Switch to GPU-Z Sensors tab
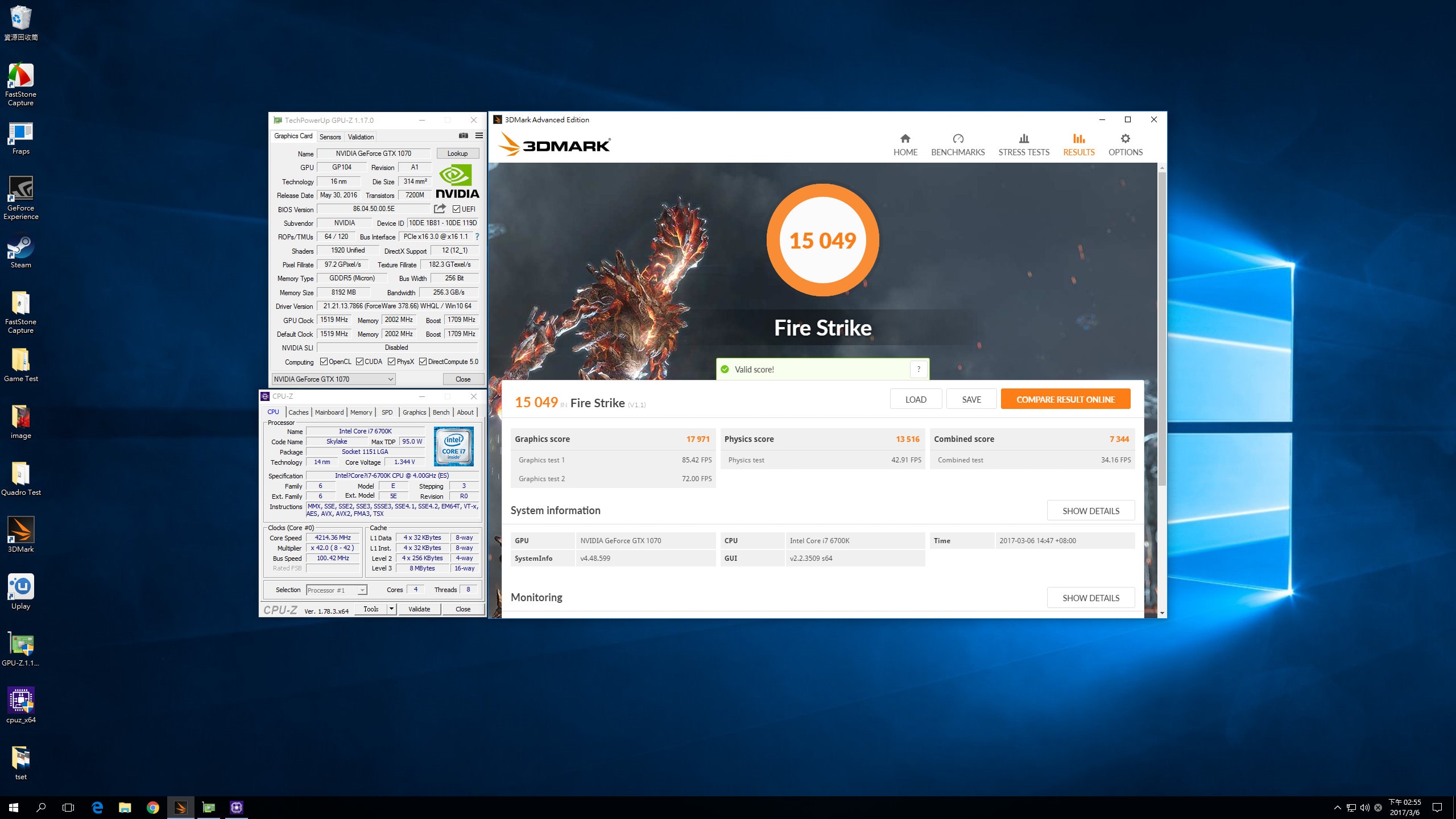Image resolution: width=1456 pixels, height=819 pixels. (x=330, y=137)
